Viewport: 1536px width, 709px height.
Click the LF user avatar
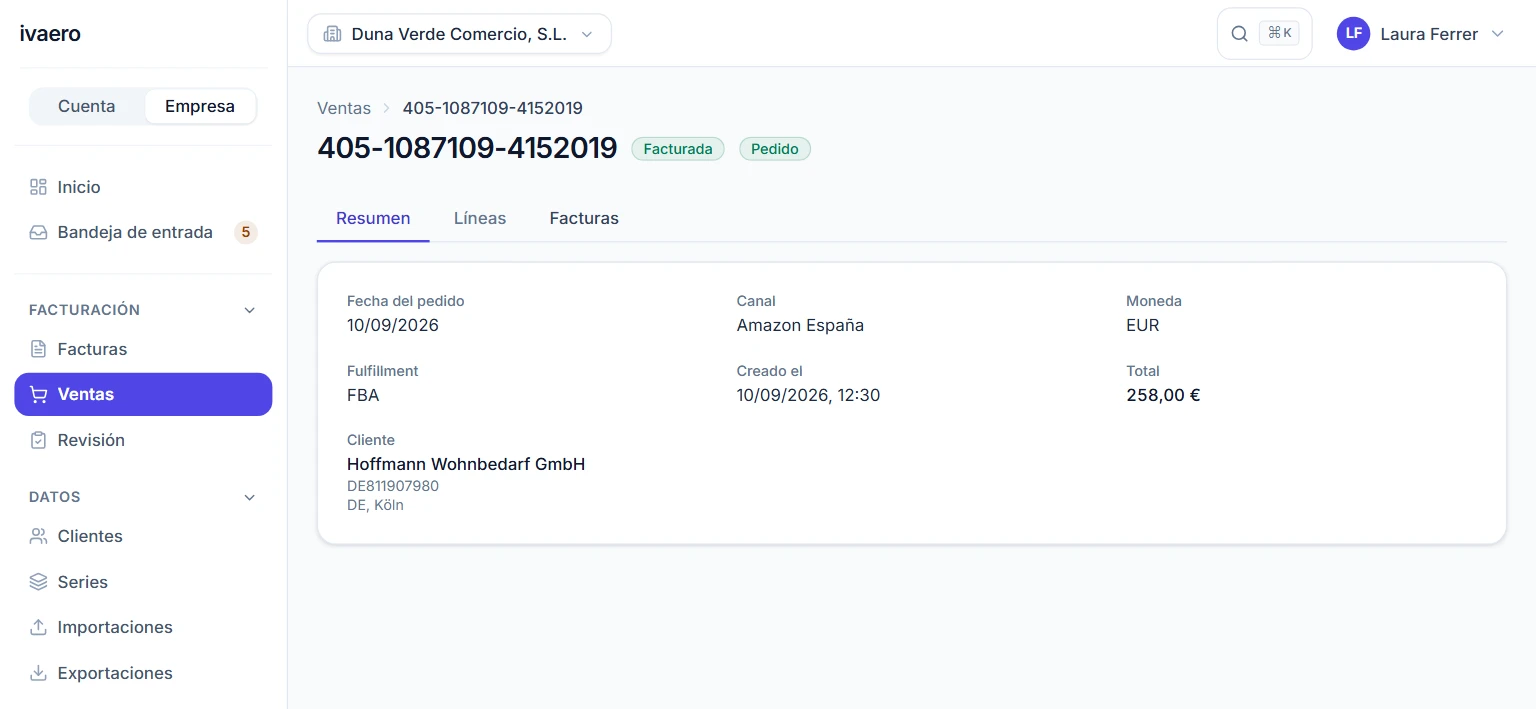[1353, 33]
